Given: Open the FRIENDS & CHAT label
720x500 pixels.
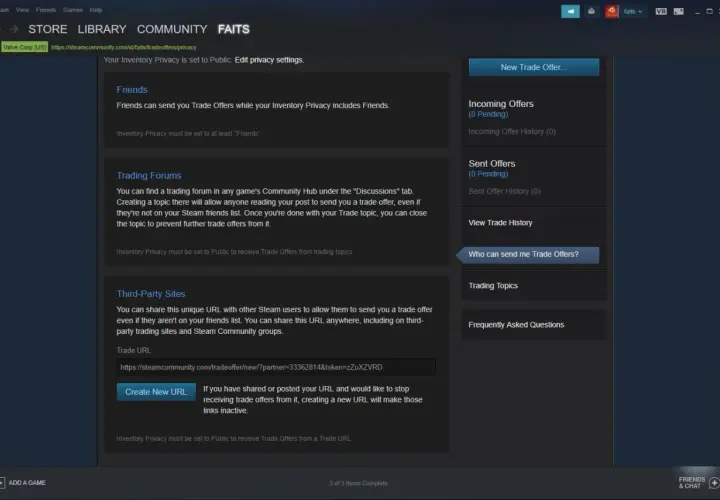Looking at the screenshot, I should click(692, 483).
